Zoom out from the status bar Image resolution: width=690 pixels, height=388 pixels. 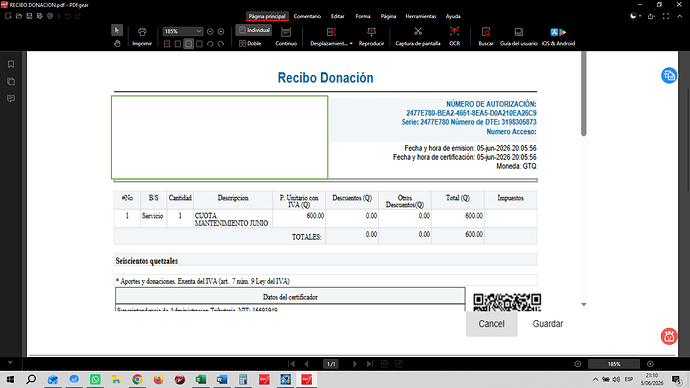[x=578, y=364]
